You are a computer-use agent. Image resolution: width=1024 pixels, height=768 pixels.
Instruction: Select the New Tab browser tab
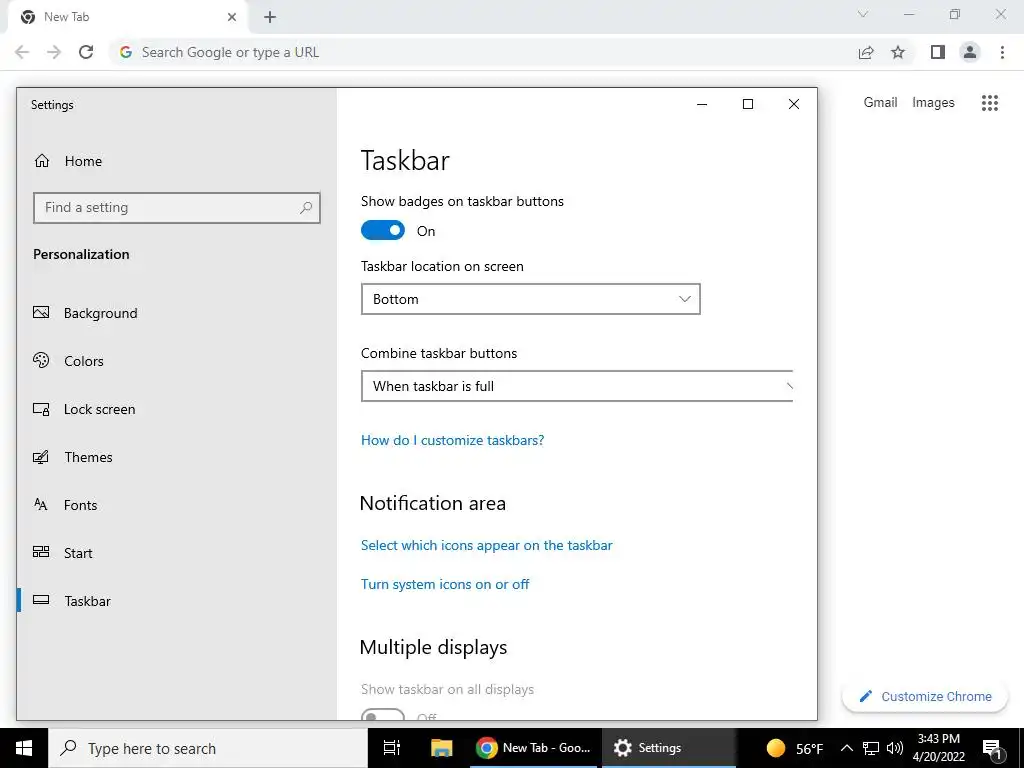(x=127, y=18)
